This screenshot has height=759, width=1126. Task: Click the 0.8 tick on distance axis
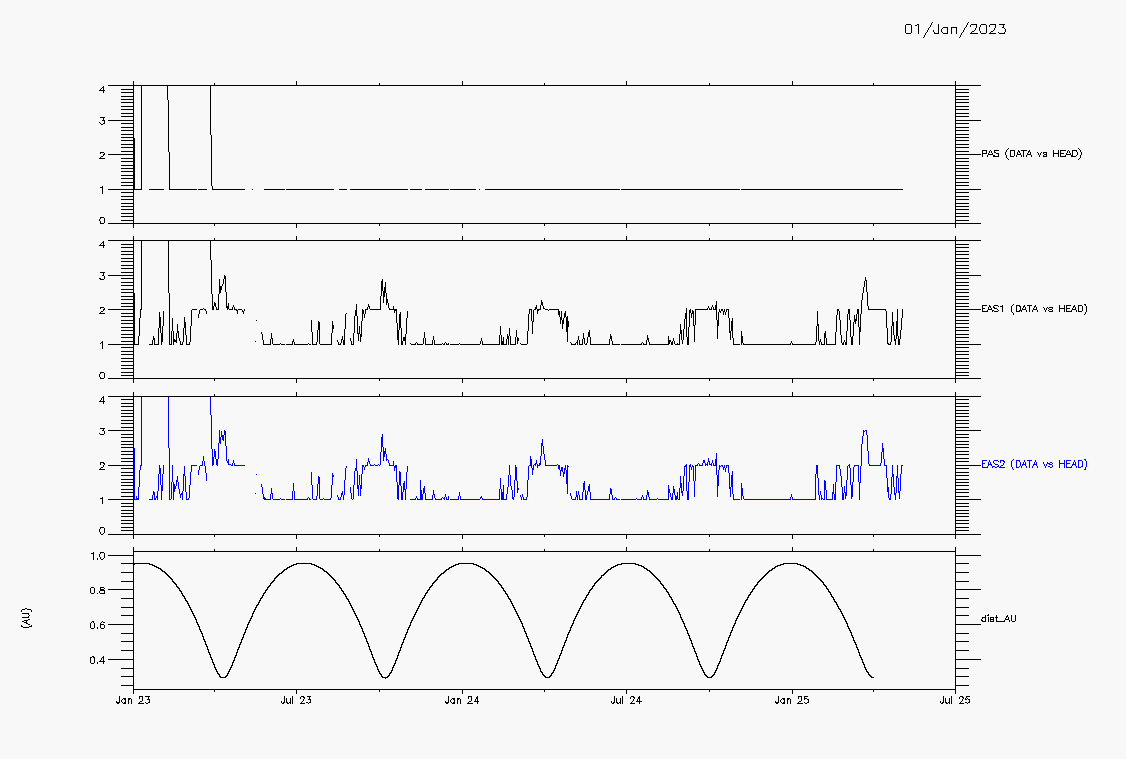coord(98,590)
